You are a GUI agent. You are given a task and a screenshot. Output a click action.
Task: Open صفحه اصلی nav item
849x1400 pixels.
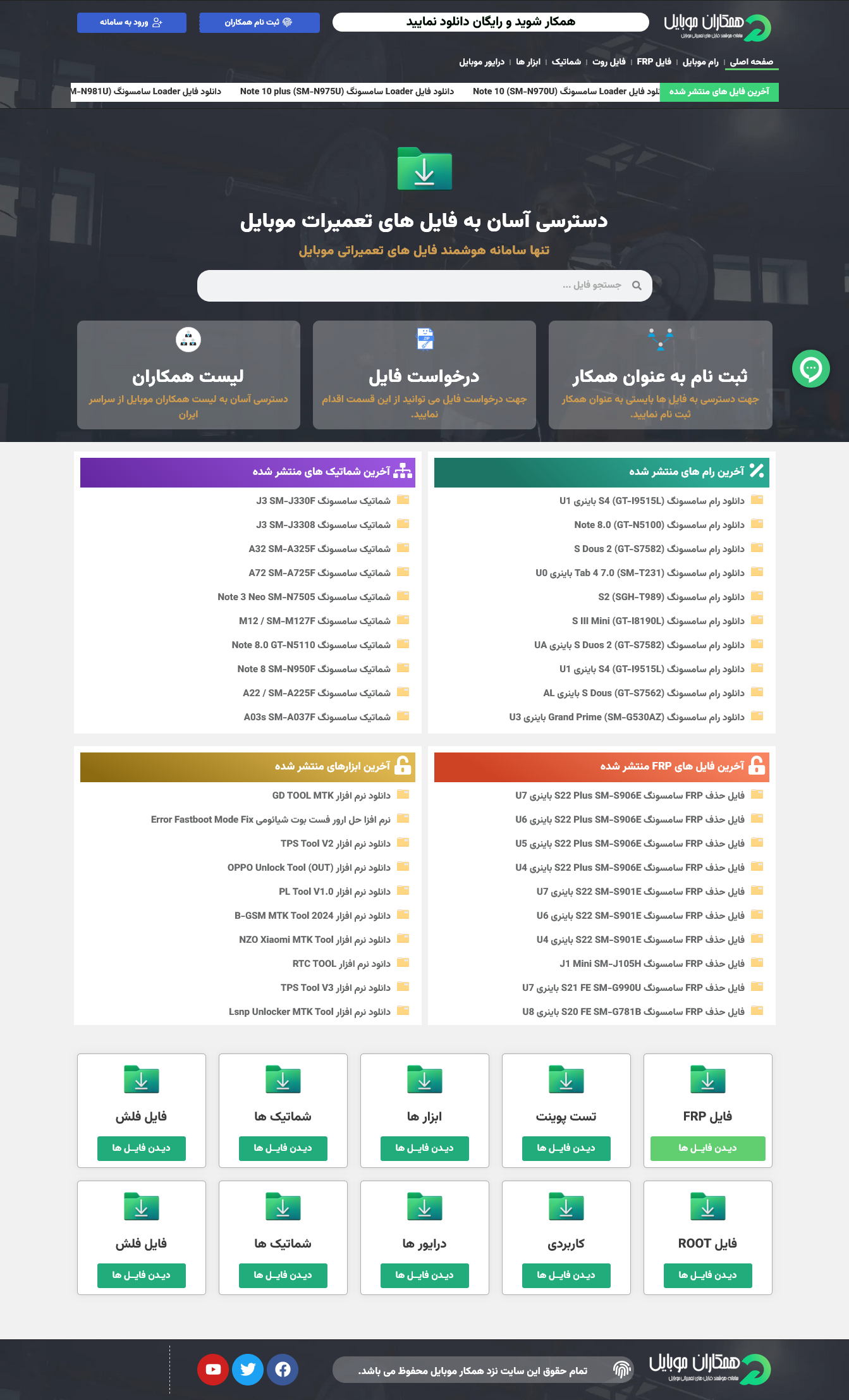pyautogui.click(x=752, y=61)
